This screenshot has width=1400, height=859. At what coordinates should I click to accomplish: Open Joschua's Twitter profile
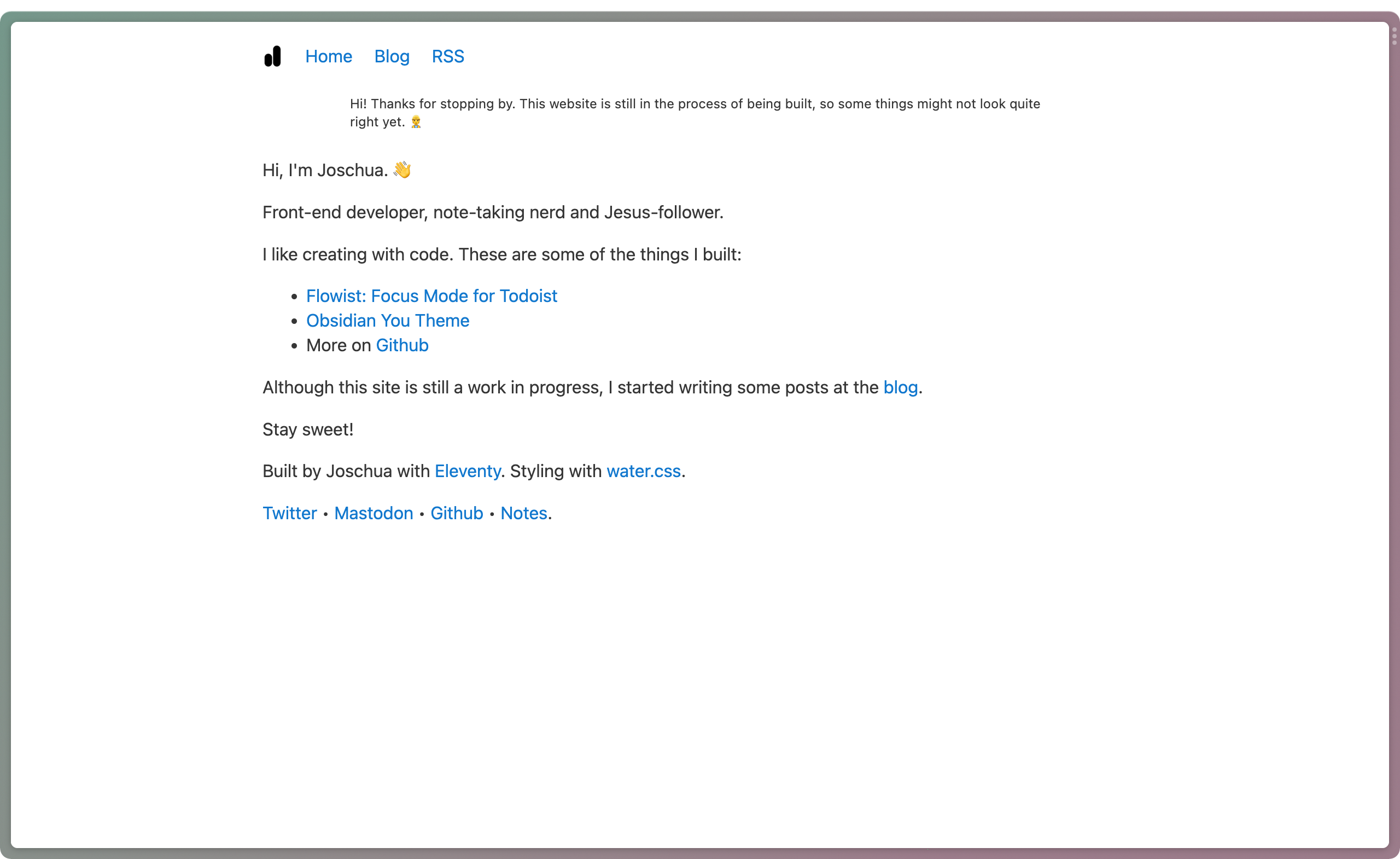pyautogui.click(x=290, y=513)
